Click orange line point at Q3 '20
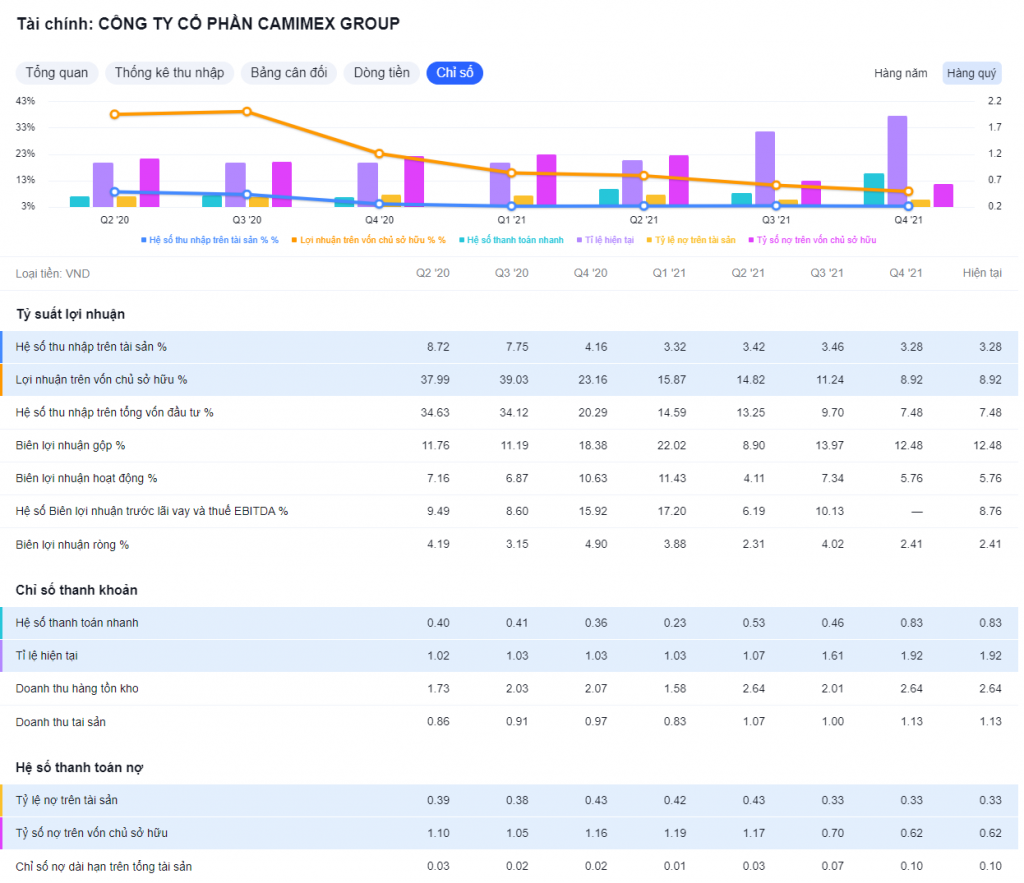Viewport: 1024px width, 883px height. coord(247,112)
